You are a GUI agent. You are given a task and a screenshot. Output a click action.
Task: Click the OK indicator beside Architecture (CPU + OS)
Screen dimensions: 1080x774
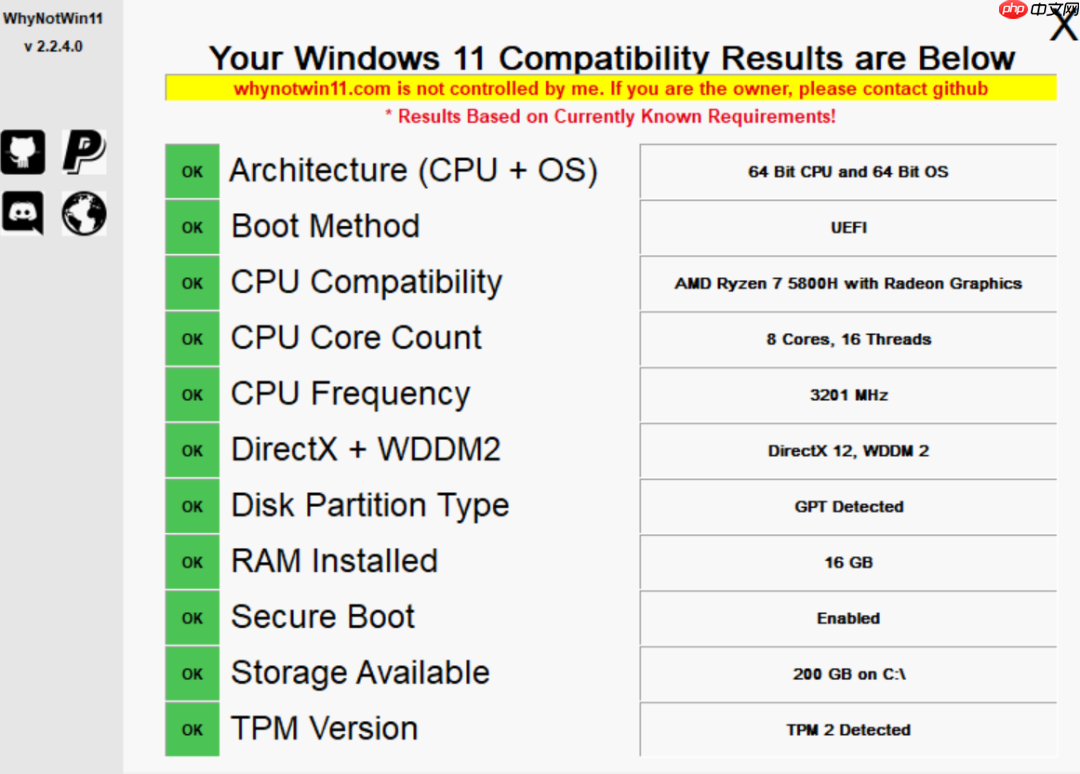click(192, 170)
